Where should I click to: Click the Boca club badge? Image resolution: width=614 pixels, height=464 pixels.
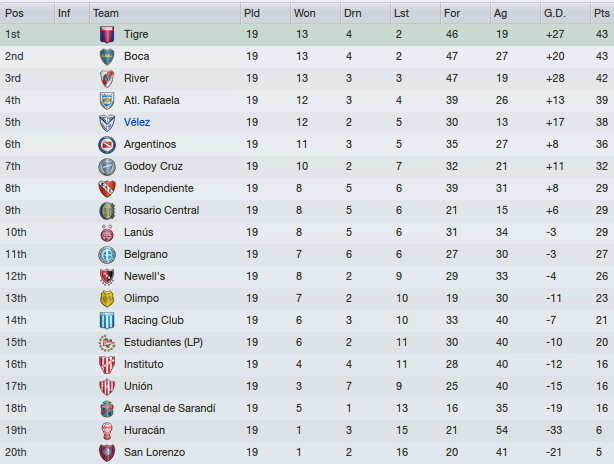click(107, 56)
